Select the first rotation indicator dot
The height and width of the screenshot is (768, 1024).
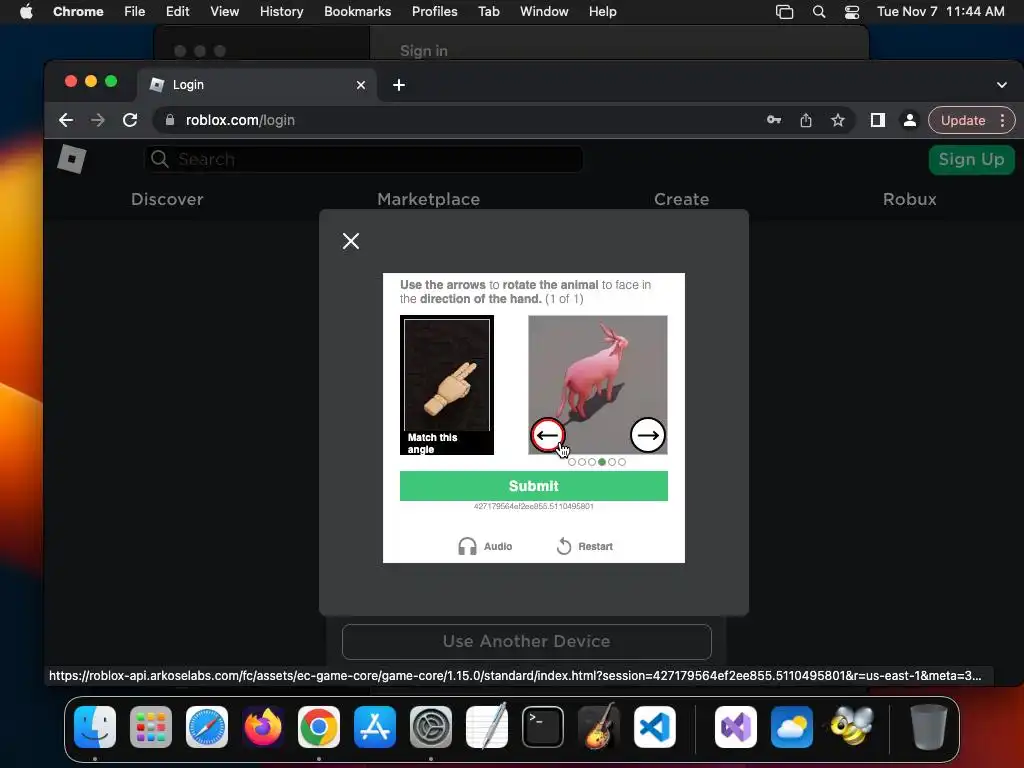572,462
